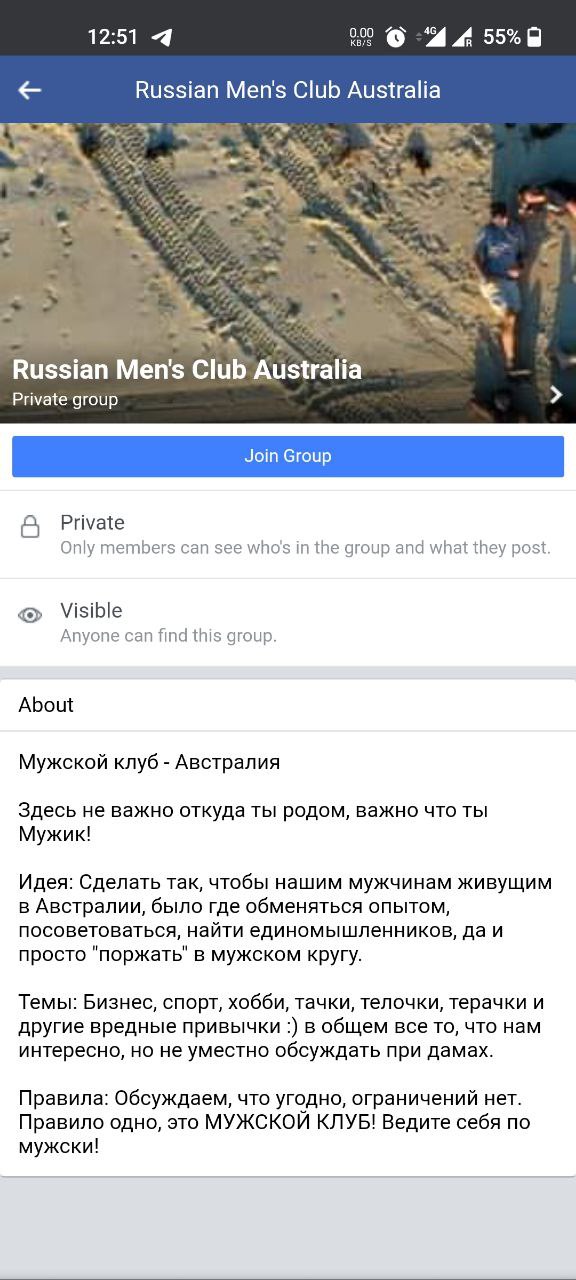This screenshot has width=576, height=1280.
Task: Click the Join Group button
Action: pyautogui.click(x=288, y=456)
